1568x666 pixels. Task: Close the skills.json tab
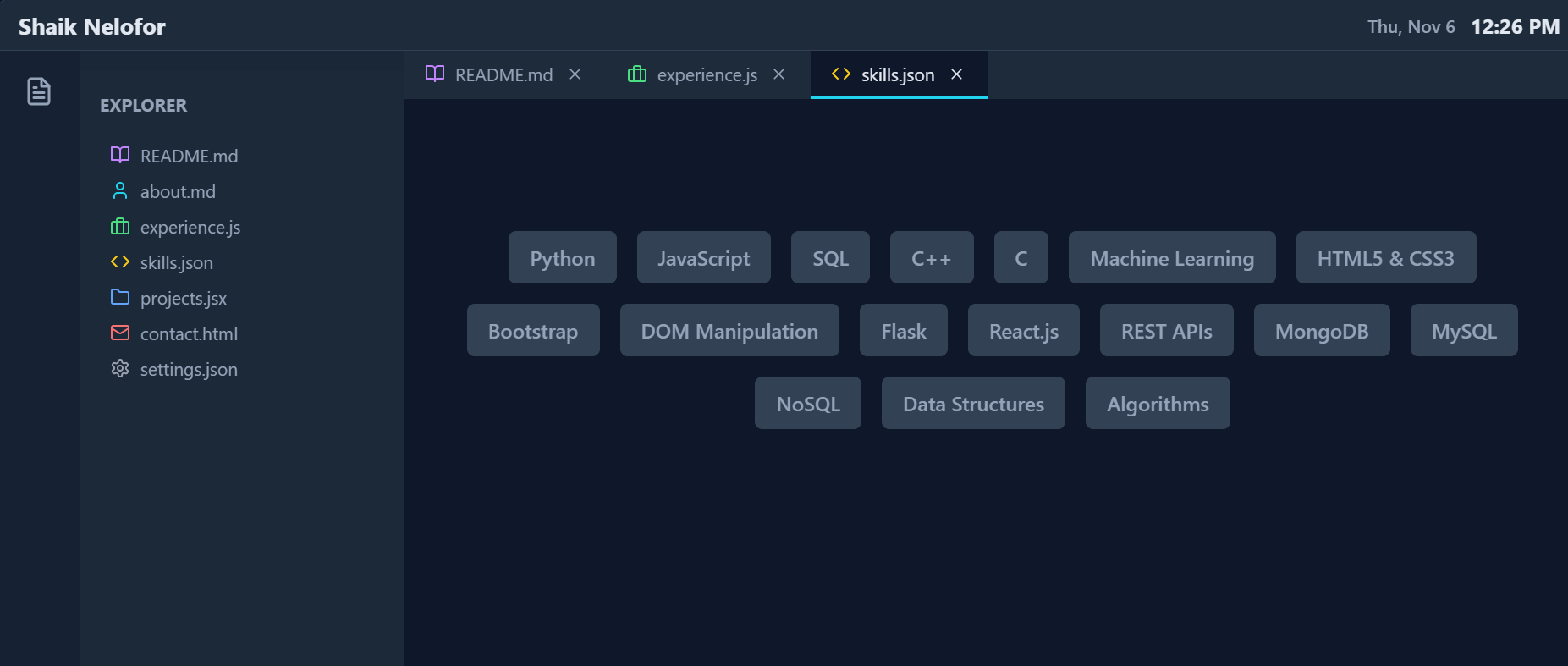[x=957, y=74]
